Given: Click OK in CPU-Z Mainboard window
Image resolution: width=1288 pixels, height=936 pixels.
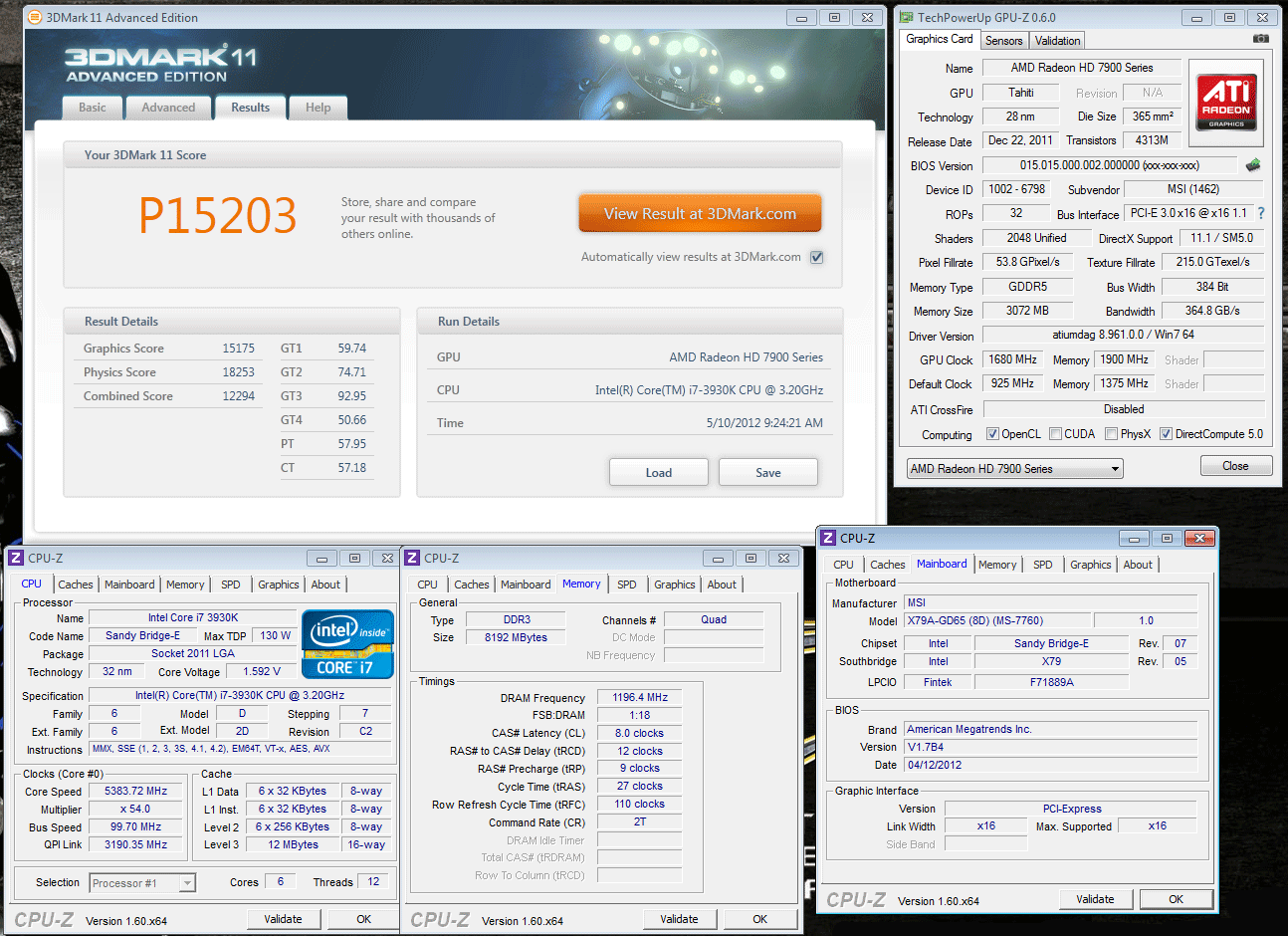Looking at the screenshot, I should point(1176,899).
